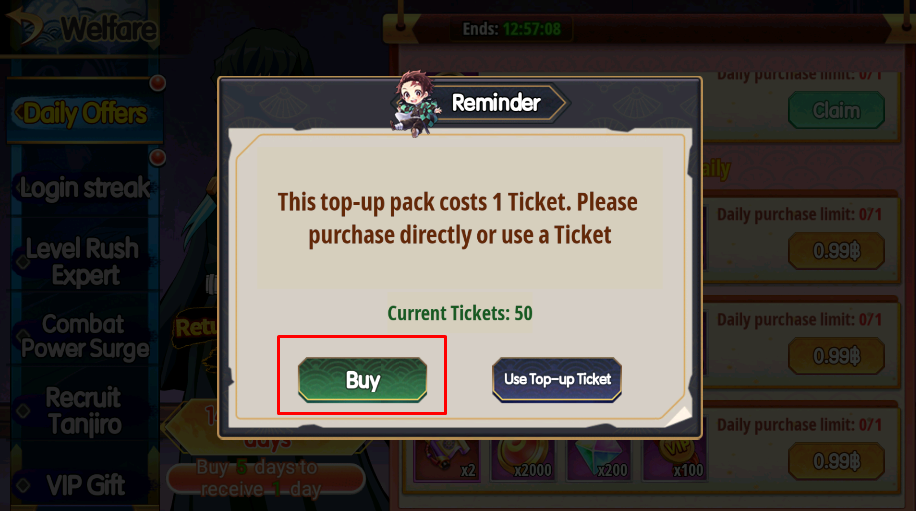Tap the red notification dot on Daily Offers

click(157, 83)
